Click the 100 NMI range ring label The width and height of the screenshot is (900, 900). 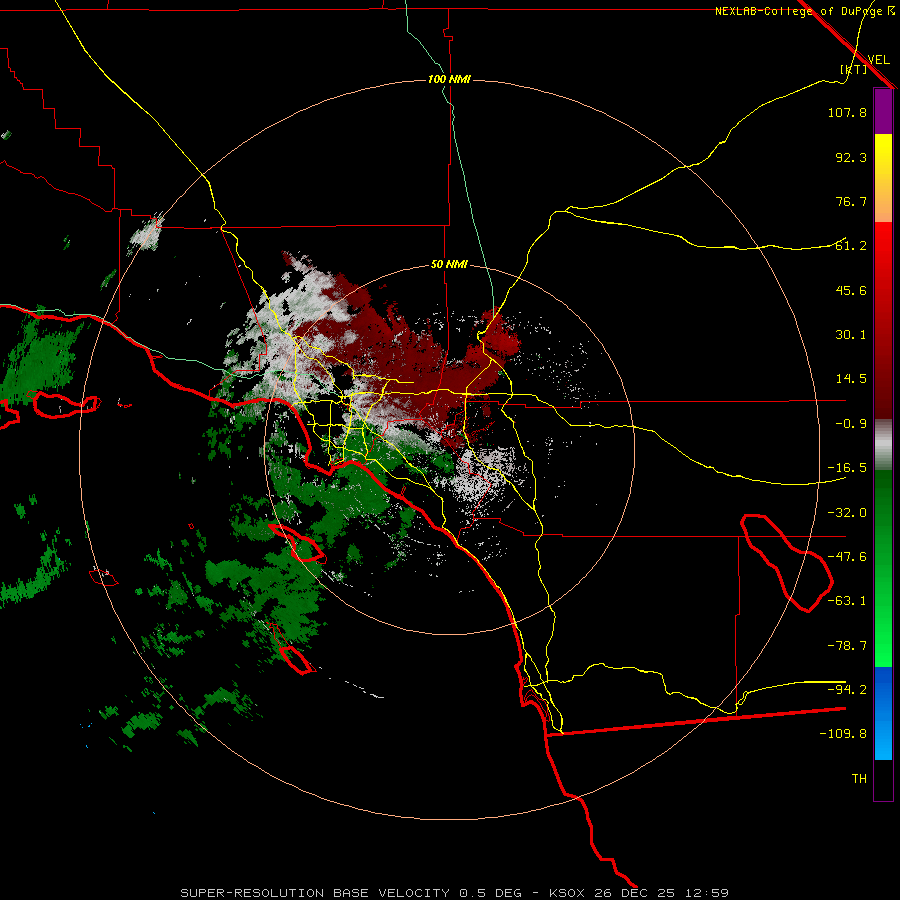pyautogui.click(x=449, y=79)
